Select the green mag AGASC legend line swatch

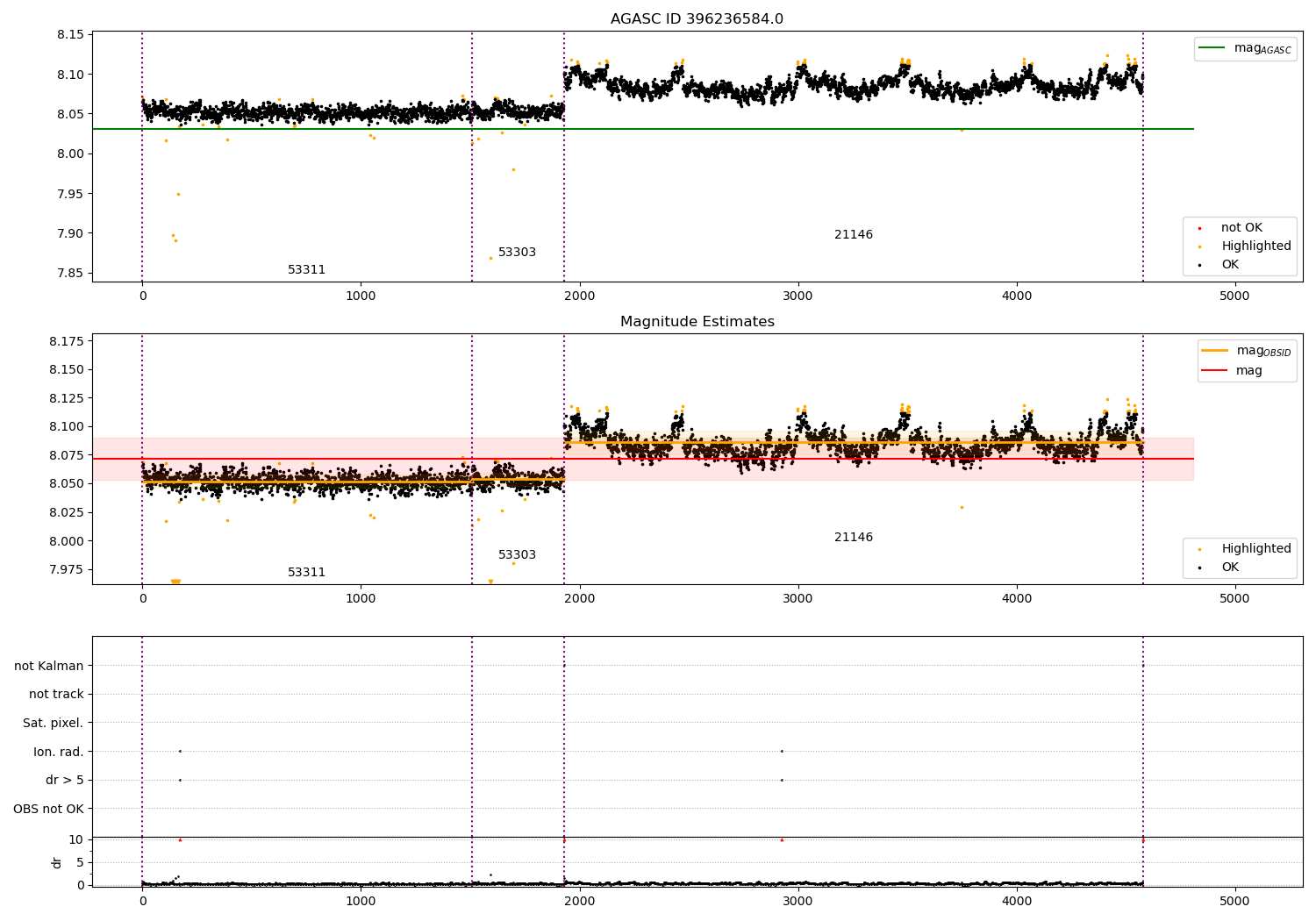[x=1212, y=48]
